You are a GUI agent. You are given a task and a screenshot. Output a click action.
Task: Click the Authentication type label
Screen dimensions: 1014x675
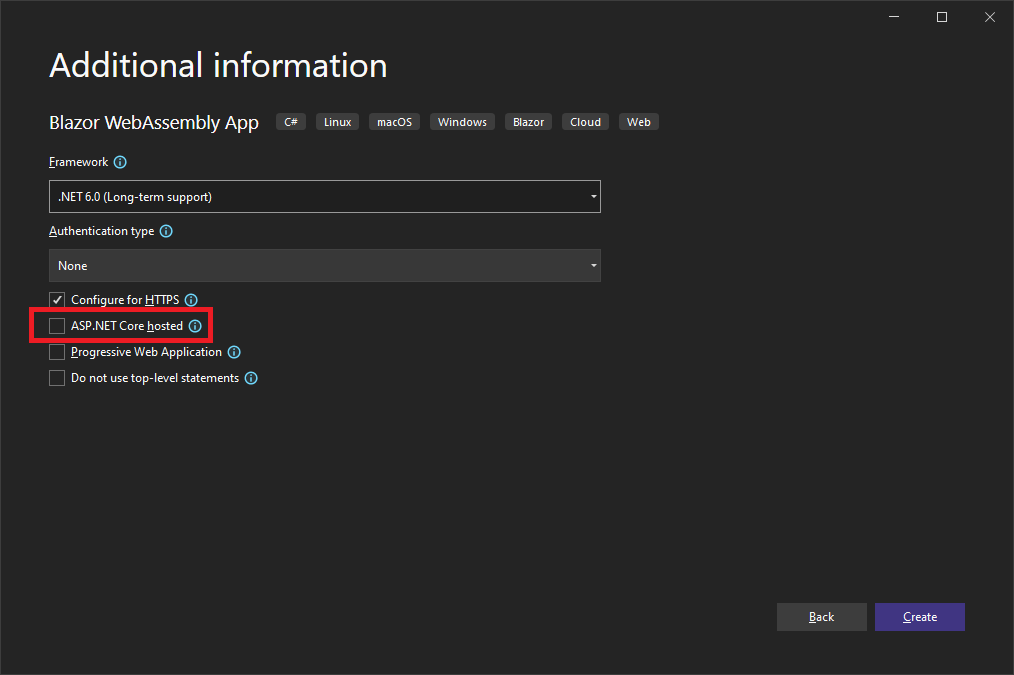coord(102,231)
